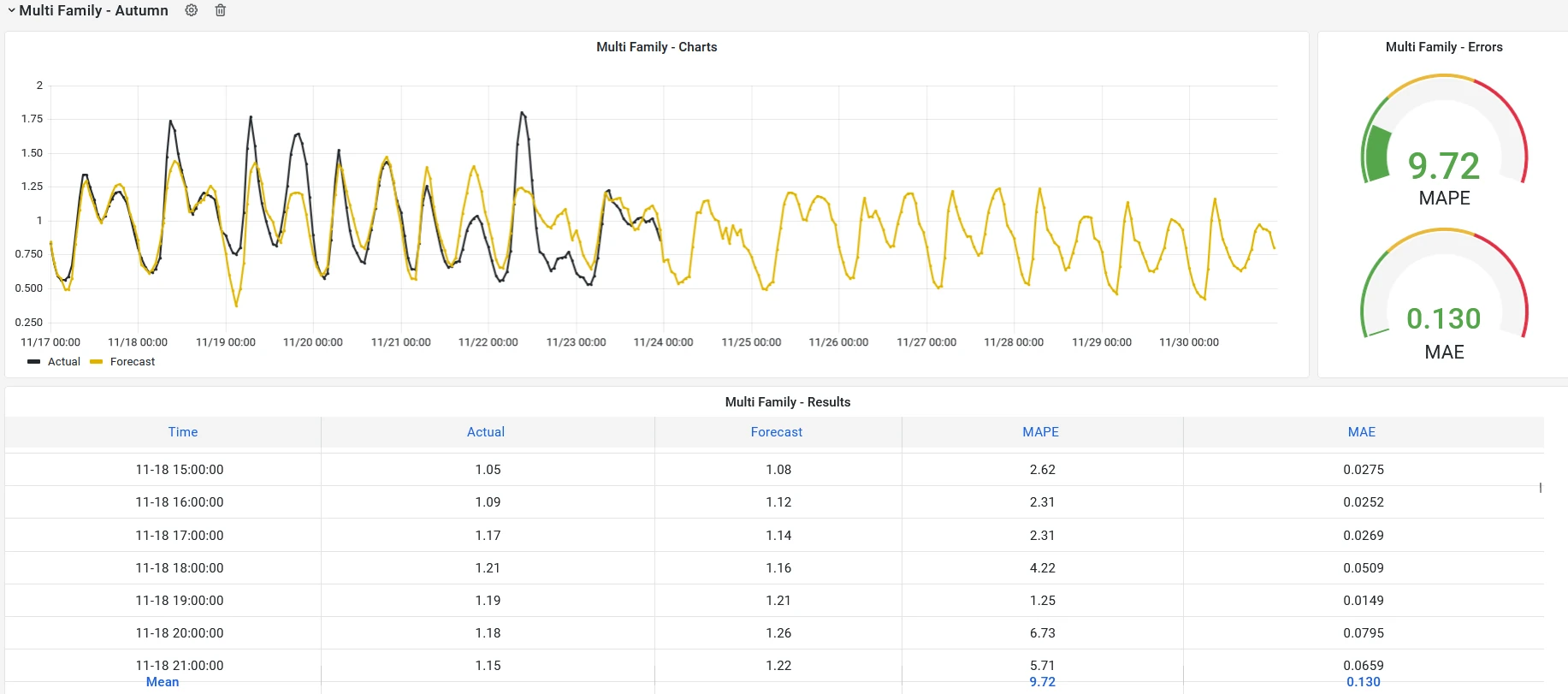Click the yellow Forecast legend color swatch
1568x694 pixels.
tap(97, 362)
